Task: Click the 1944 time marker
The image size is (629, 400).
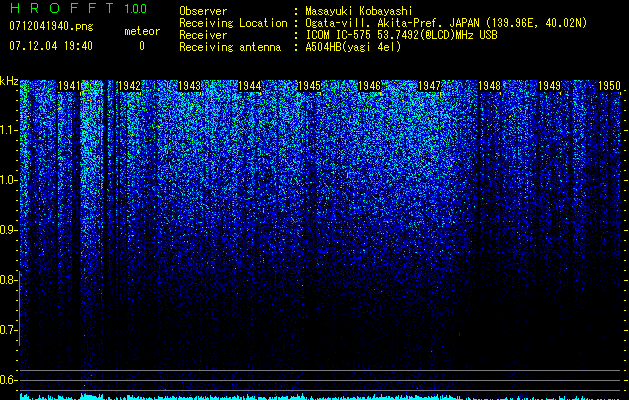Action: [x=250, y=86]
